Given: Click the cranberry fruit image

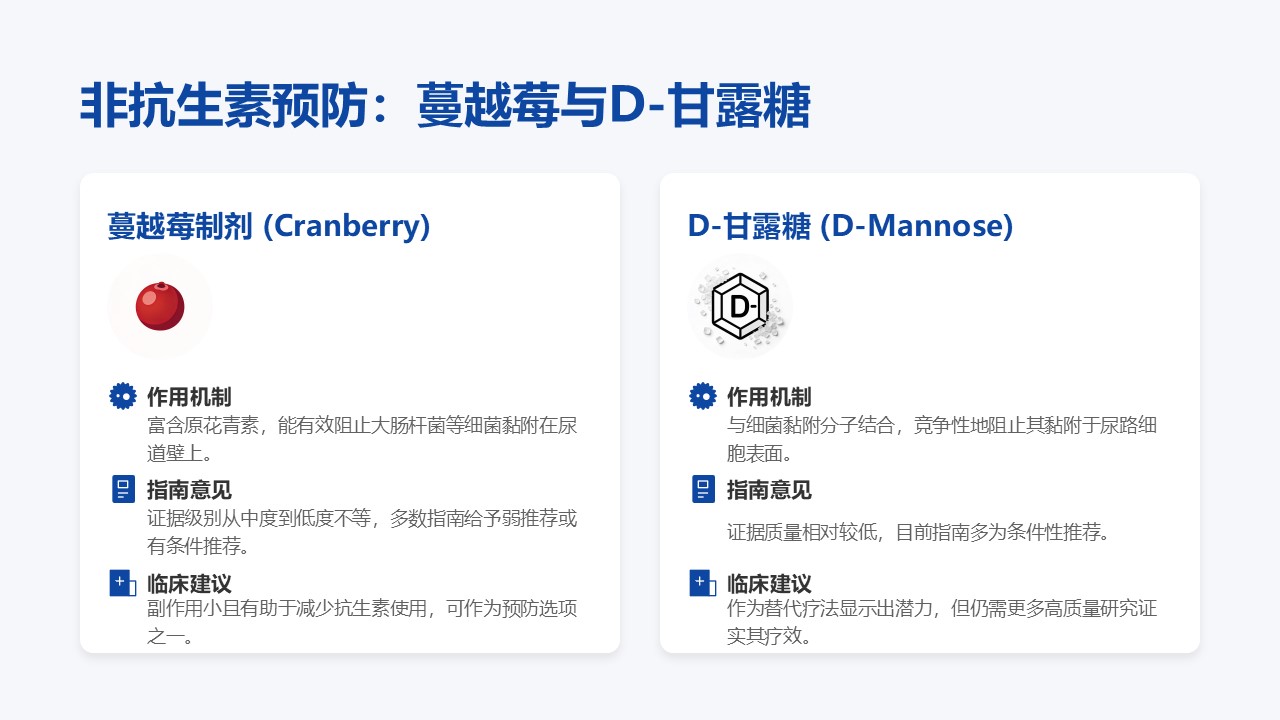Looking at the screenshot, I should (160, 306).
